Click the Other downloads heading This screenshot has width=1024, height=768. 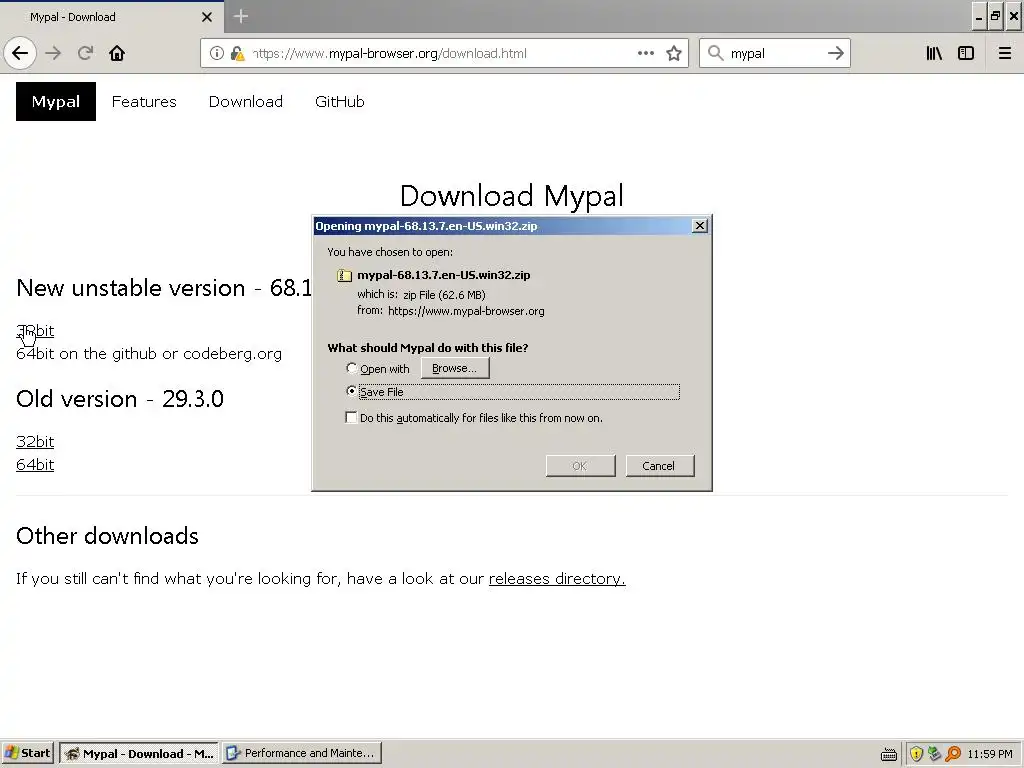point(107,536)
